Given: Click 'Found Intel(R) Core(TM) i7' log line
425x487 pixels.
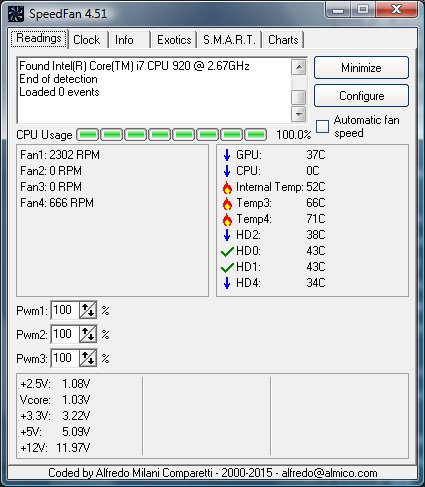Looking at the screenshot, I should pyautogui.click(x=134, y=66).
